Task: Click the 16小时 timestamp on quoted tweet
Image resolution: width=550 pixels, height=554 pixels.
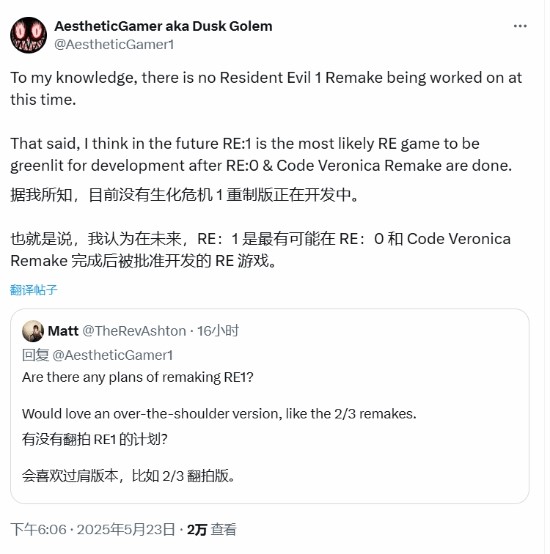Action: (218, 331)
